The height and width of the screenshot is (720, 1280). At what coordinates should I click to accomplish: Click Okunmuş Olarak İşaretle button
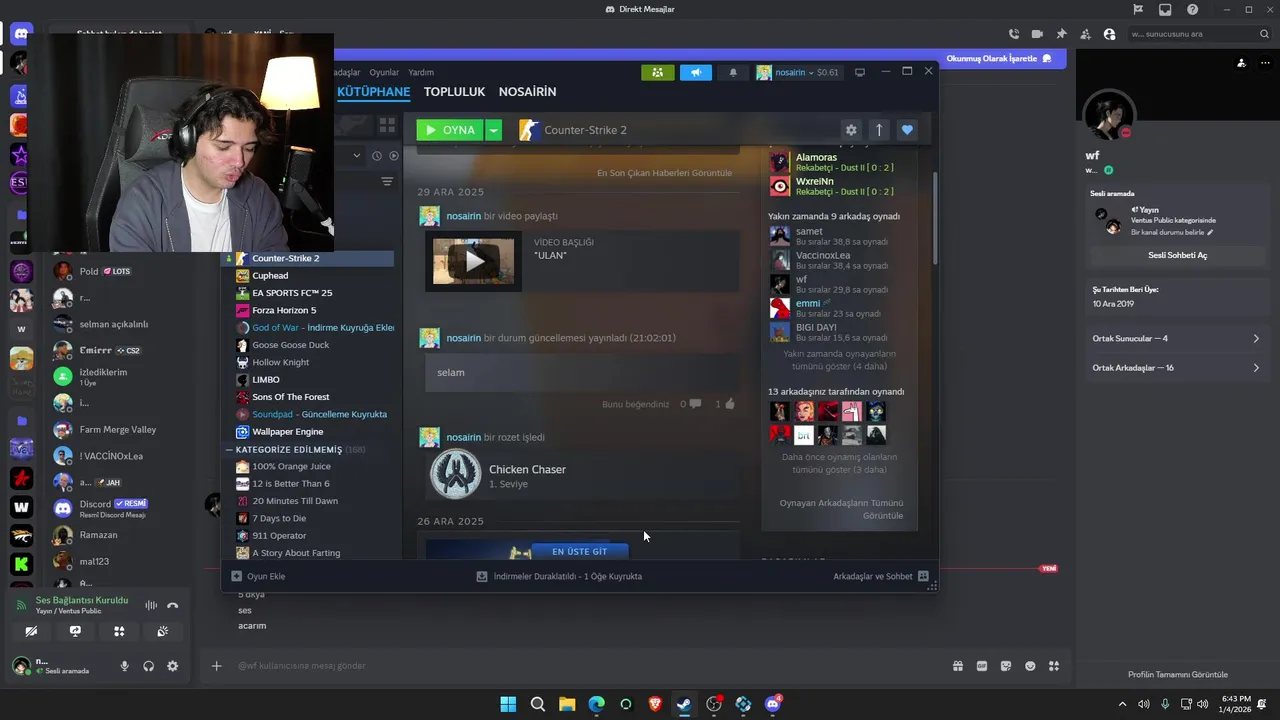[x=999, y=58]
